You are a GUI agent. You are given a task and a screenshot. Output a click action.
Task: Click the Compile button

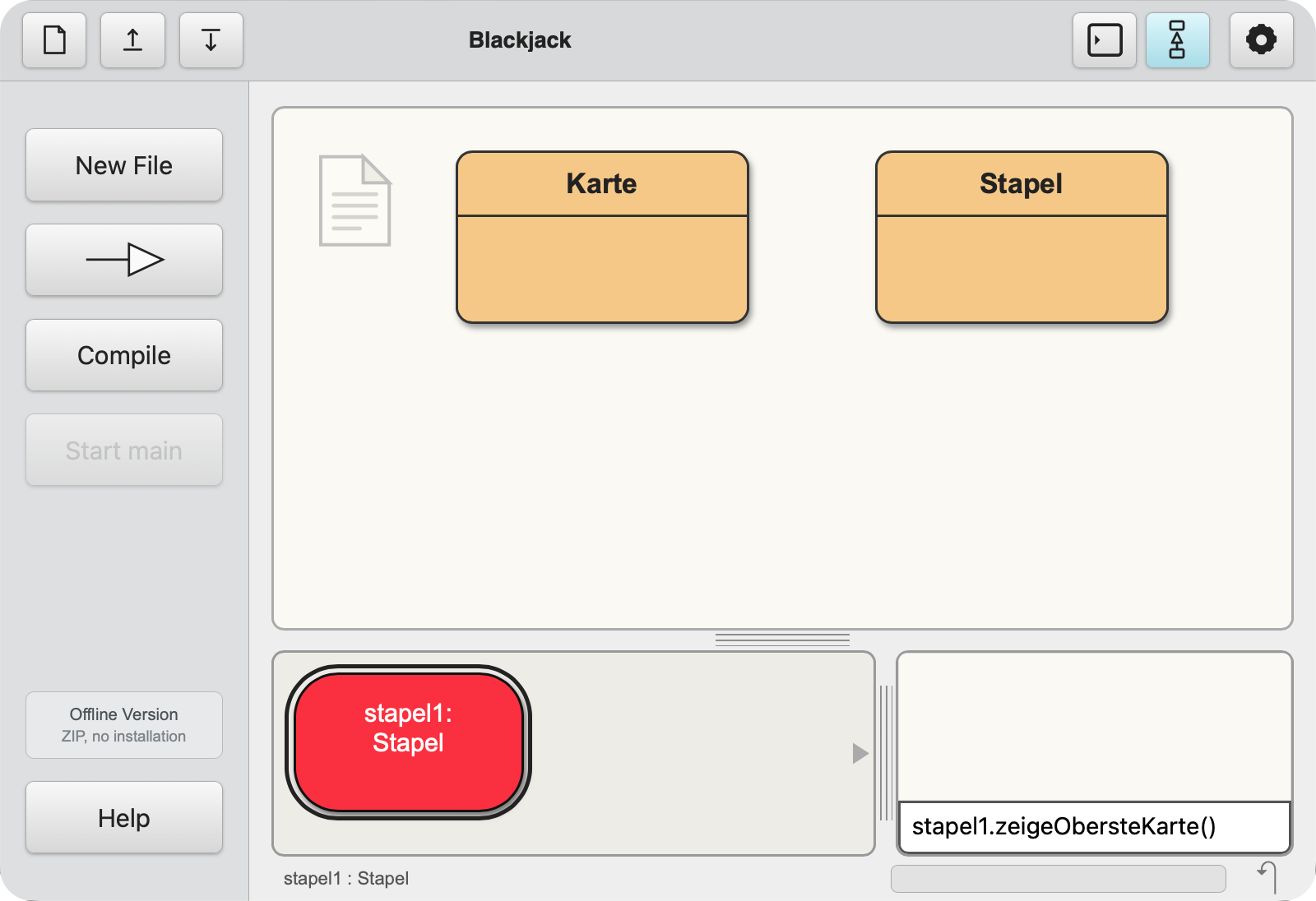124,355
